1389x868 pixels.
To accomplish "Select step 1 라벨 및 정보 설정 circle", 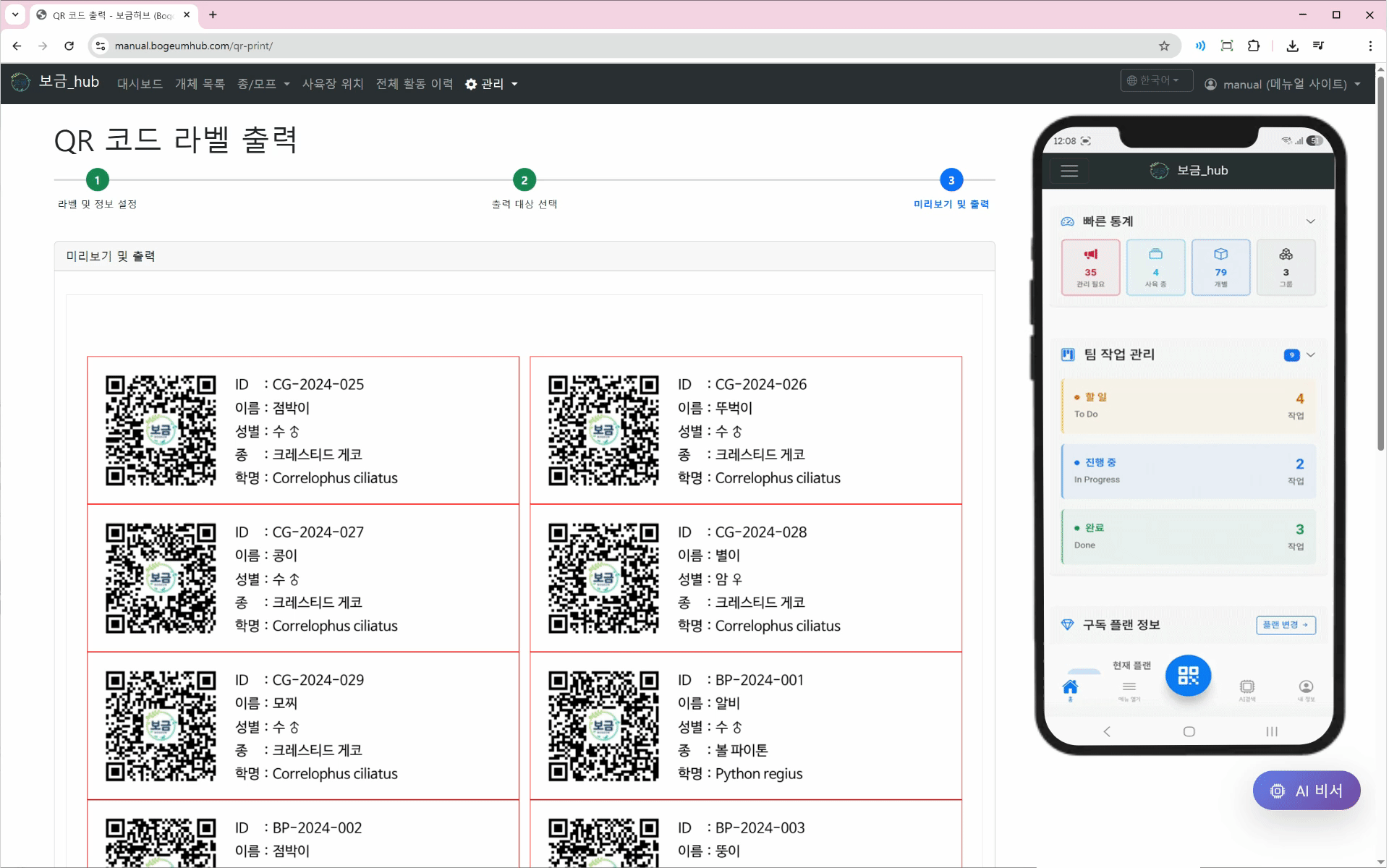I will click(97, 179).
